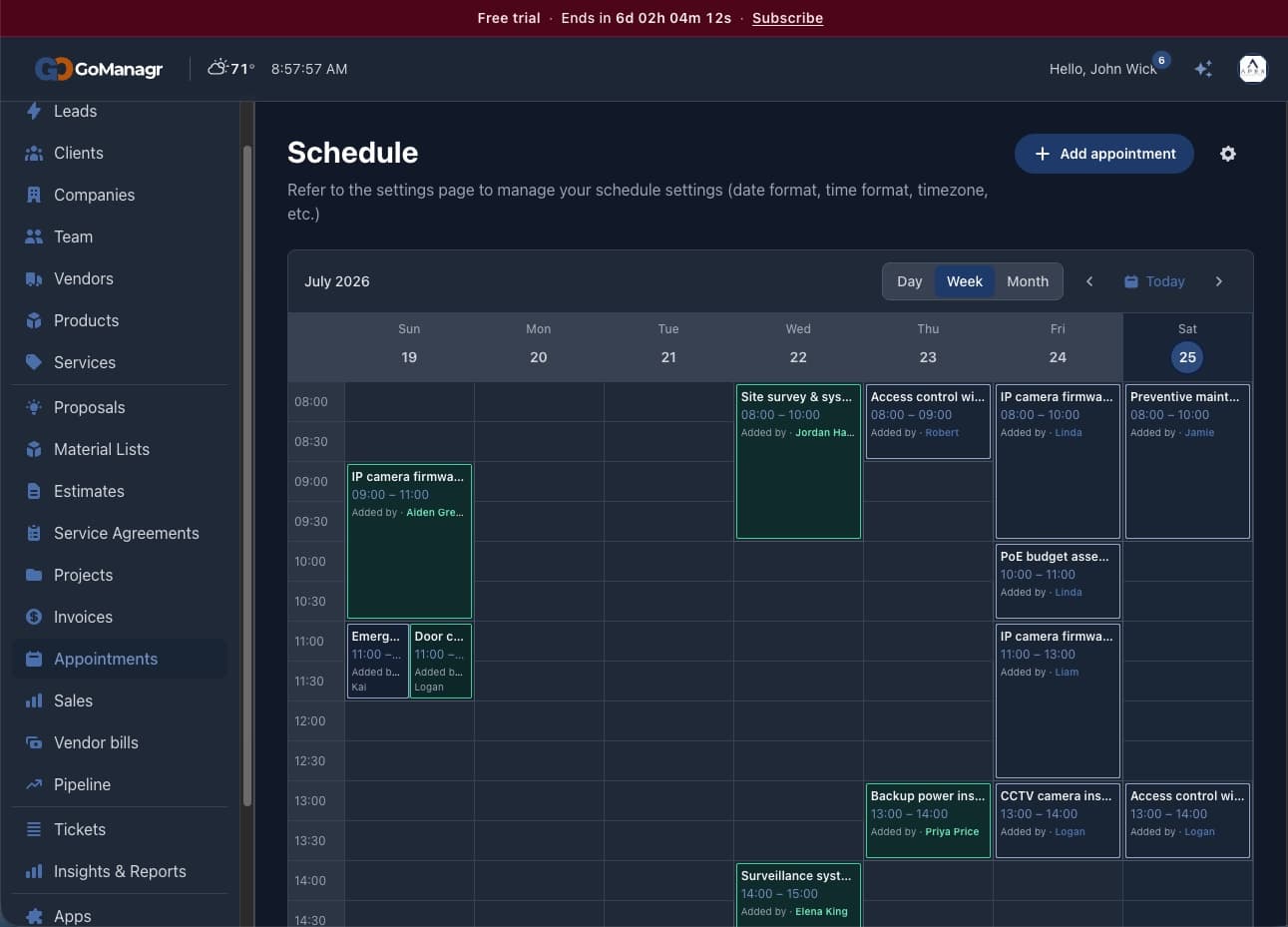1288x927 pixels.
Task: Click the Apps puzzle icon
Action: (34, 916)
